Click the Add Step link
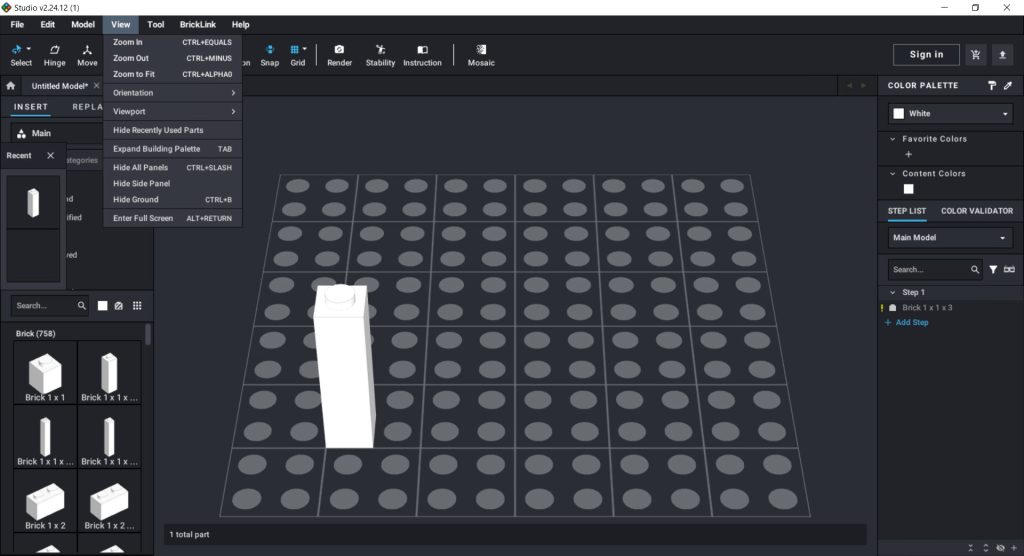 point(906,323)
